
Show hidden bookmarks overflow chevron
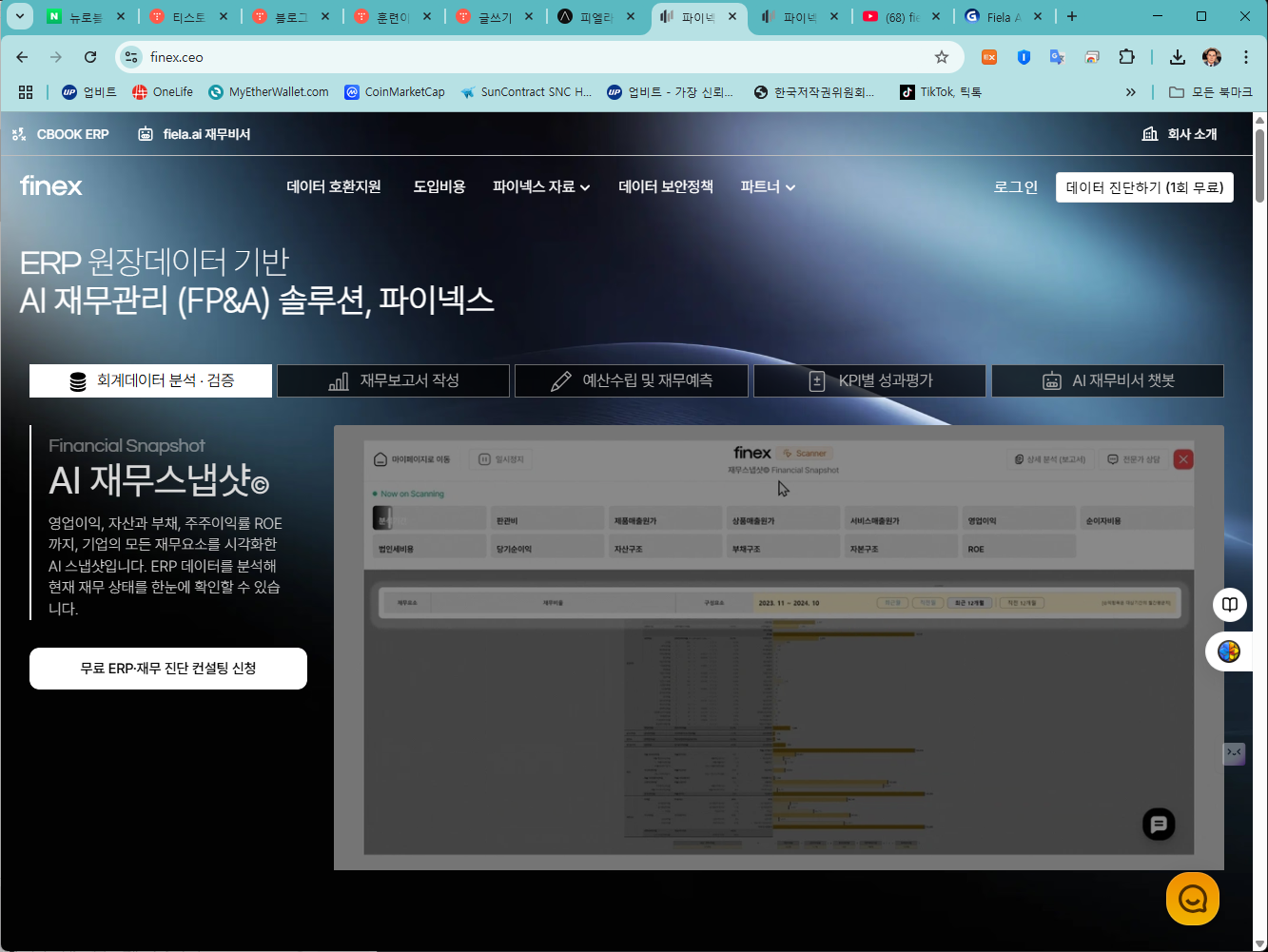pyautogui.click(x=1131, y=92)
